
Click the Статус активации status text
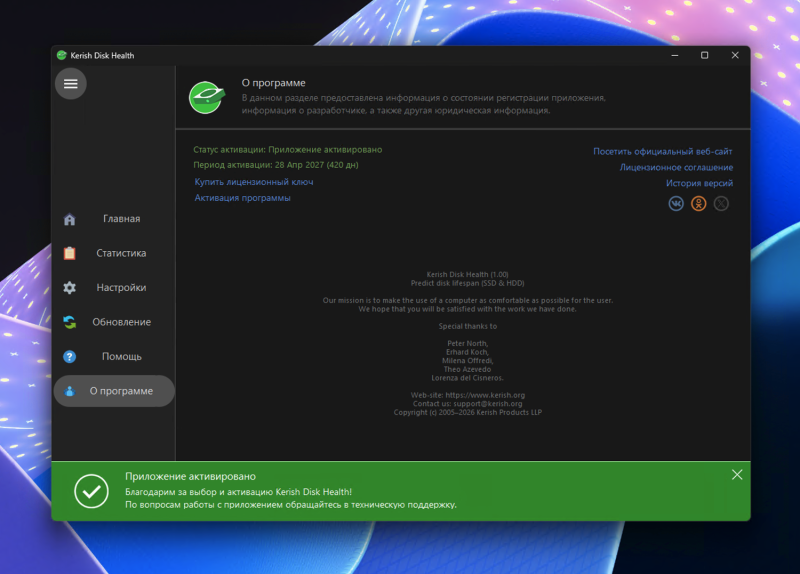click(x=287, y=149)
